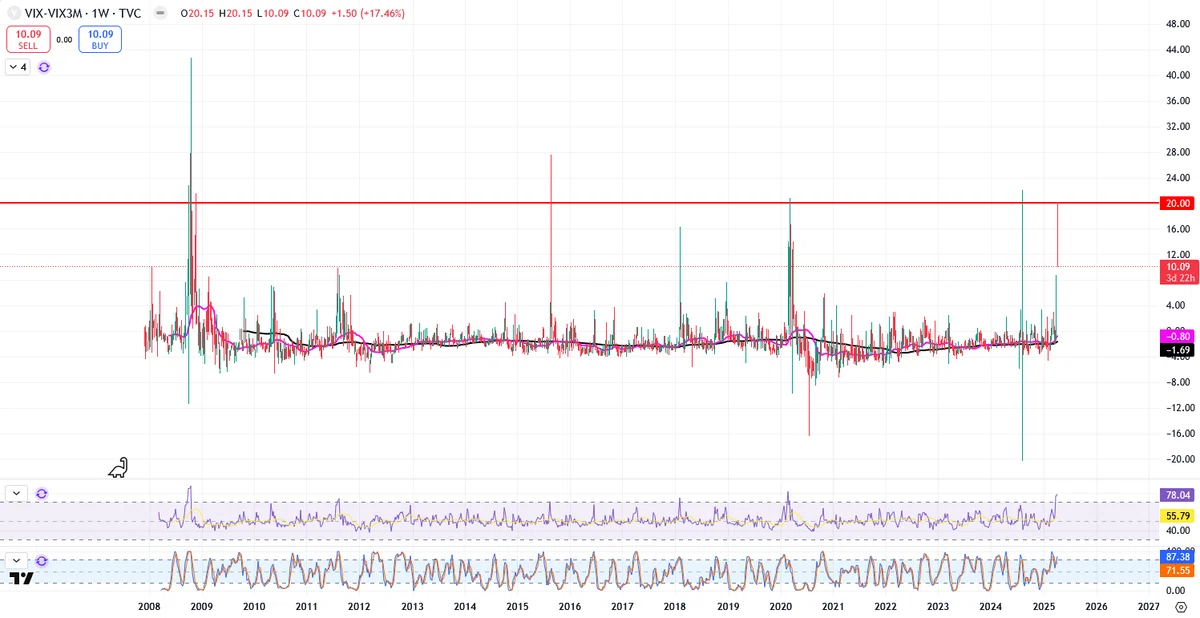1200x618 pixels.
Task: Click 2012 on the time axis
Action: 359,607
